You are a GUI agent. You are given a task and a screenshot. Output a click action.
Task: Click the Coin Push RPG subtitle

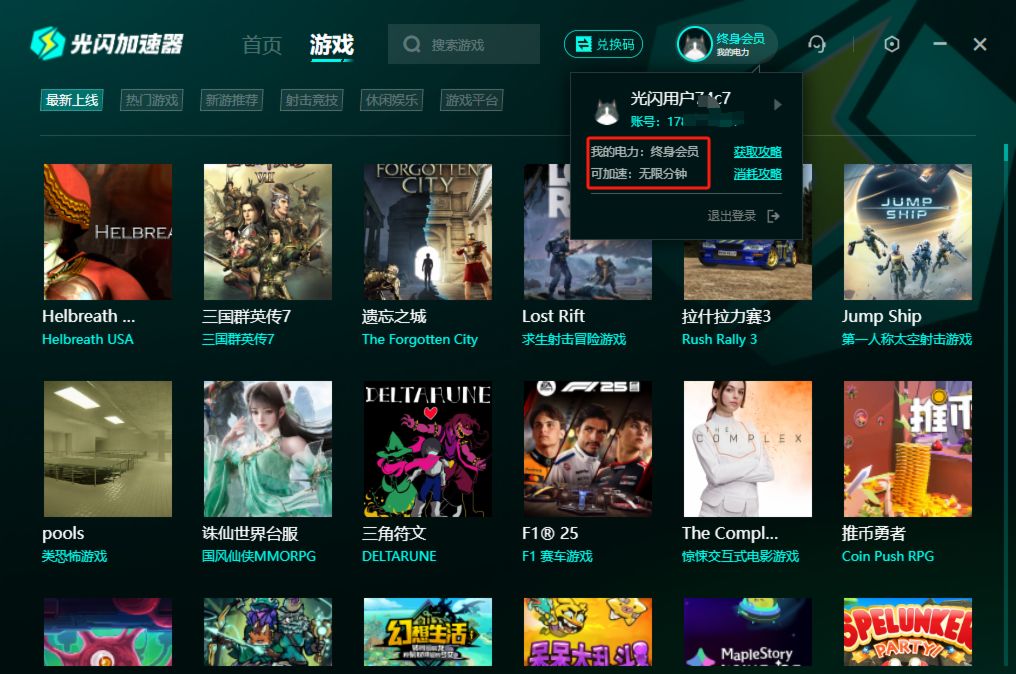tap(888, 556)
